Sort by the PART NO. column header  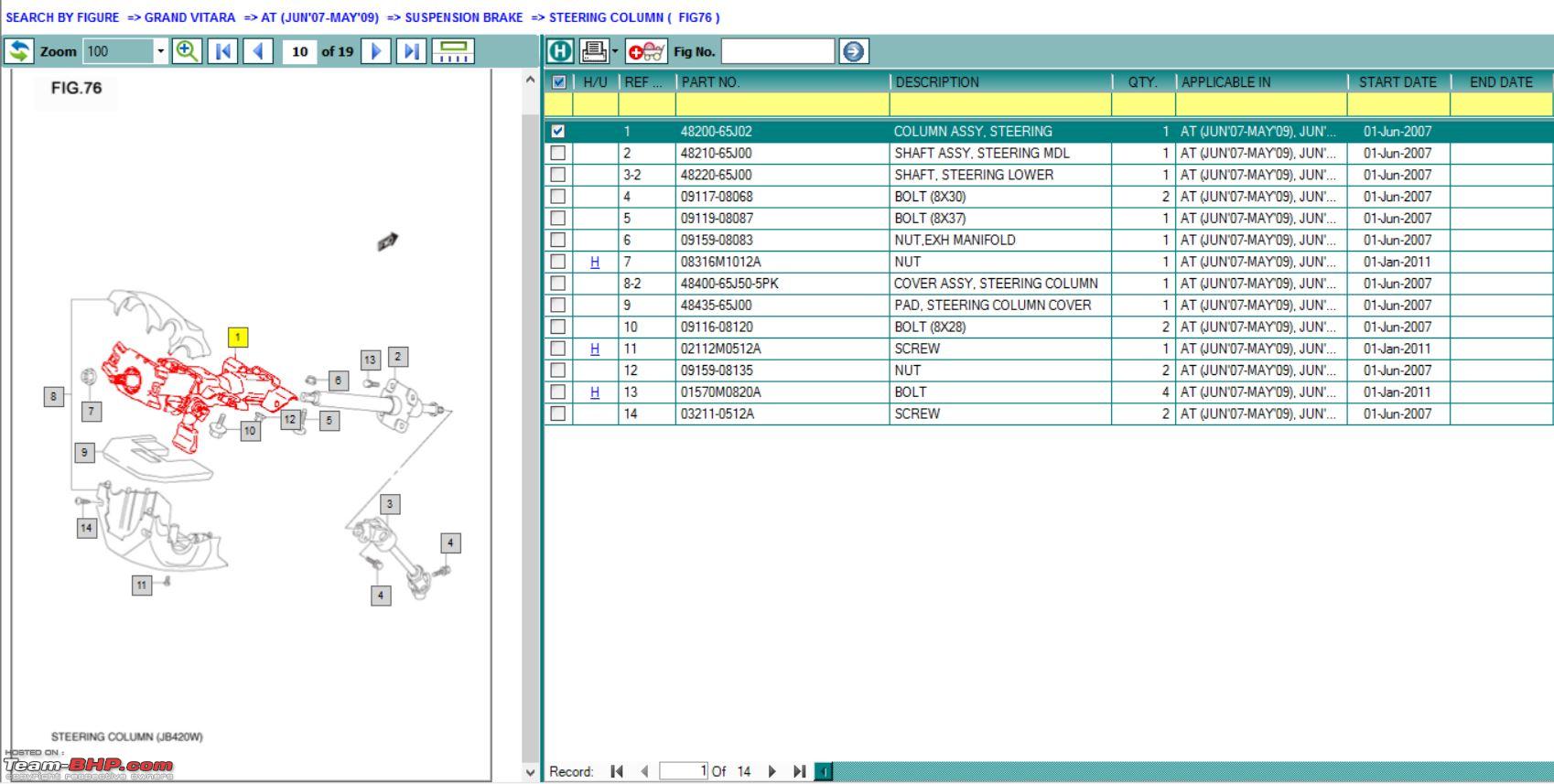pos(782,82)
